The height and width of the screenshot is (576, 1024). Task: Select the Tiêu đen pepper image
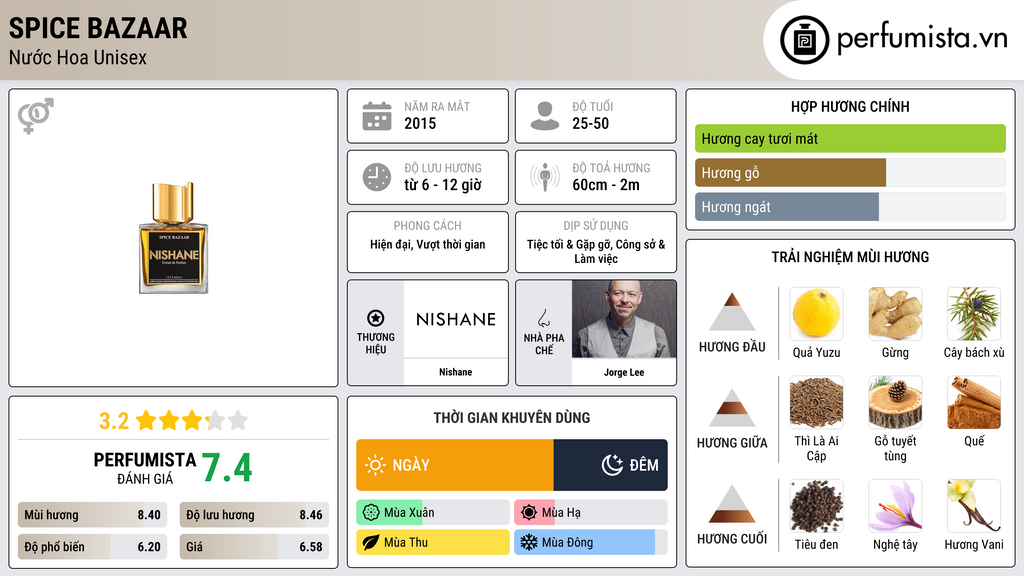(816, 506)
